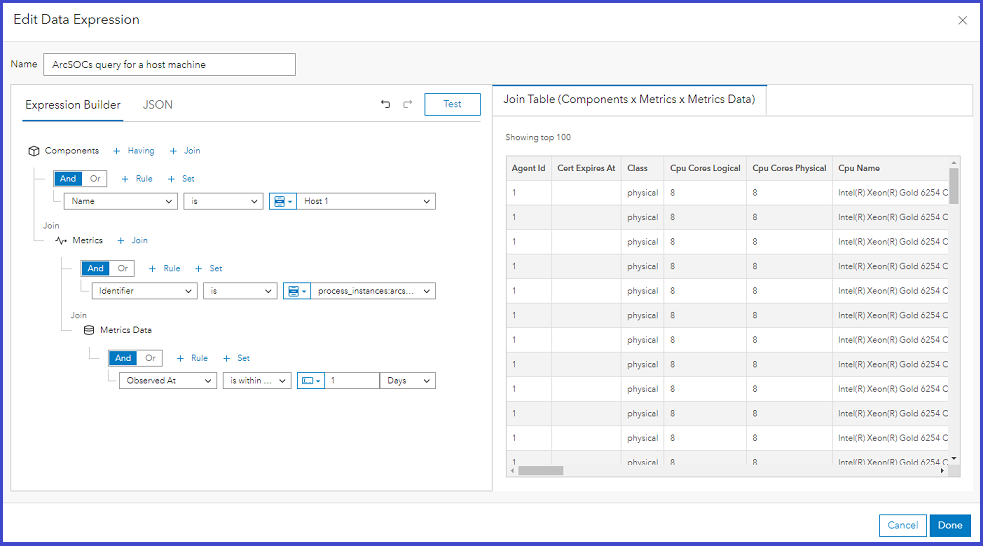Screen dimensions: 983x546
Task: Switch Metrics condition to Or
Action: (123, 268)
